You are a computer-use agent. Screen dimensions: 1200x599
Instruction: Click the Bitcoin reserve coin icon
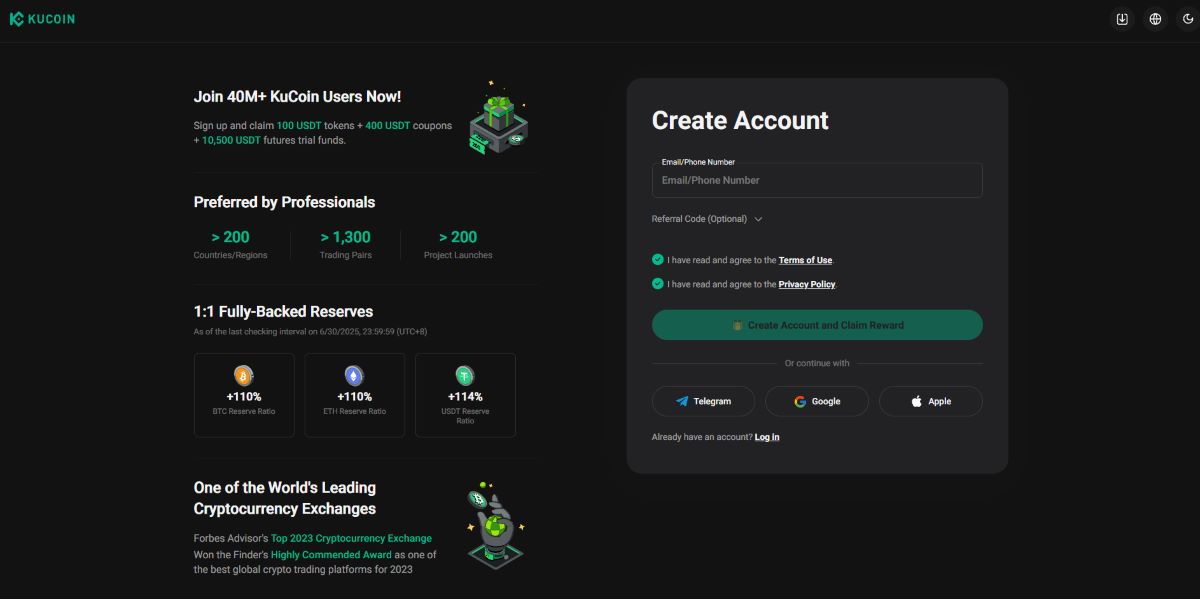(244, 376)
